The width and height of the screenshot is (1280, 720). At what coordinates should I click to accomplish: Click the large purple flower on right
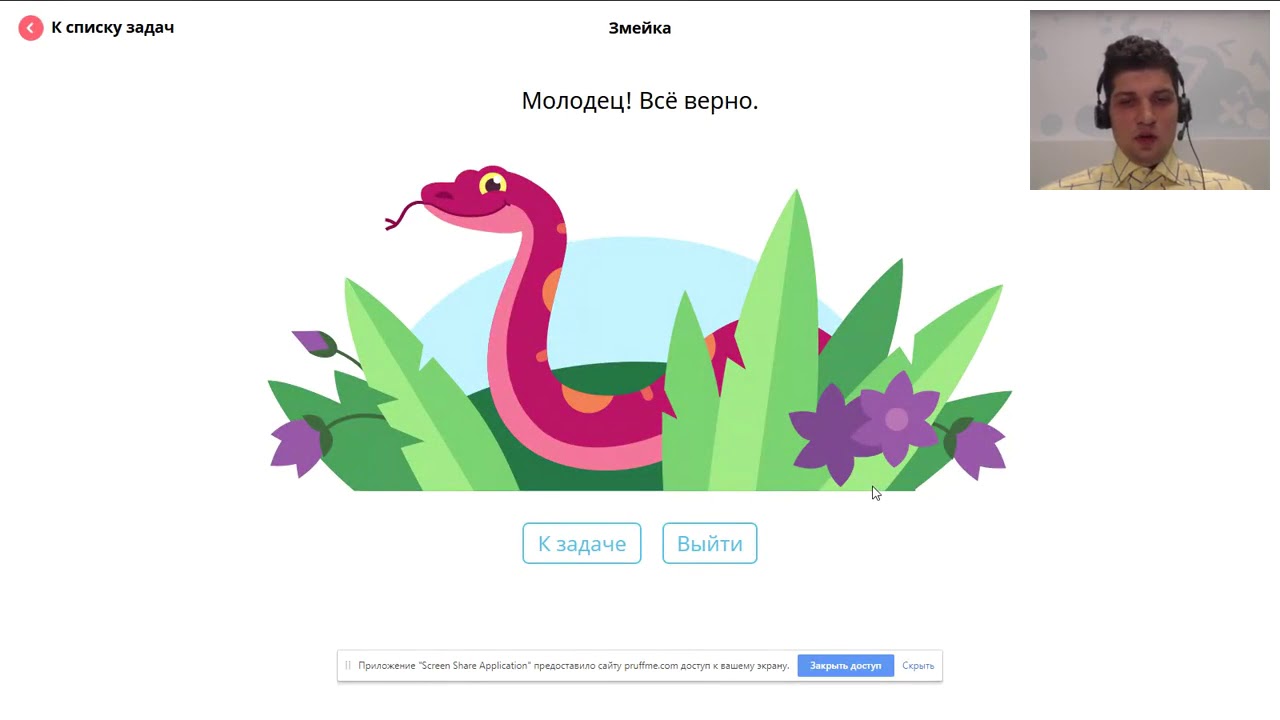click(897, 418)
